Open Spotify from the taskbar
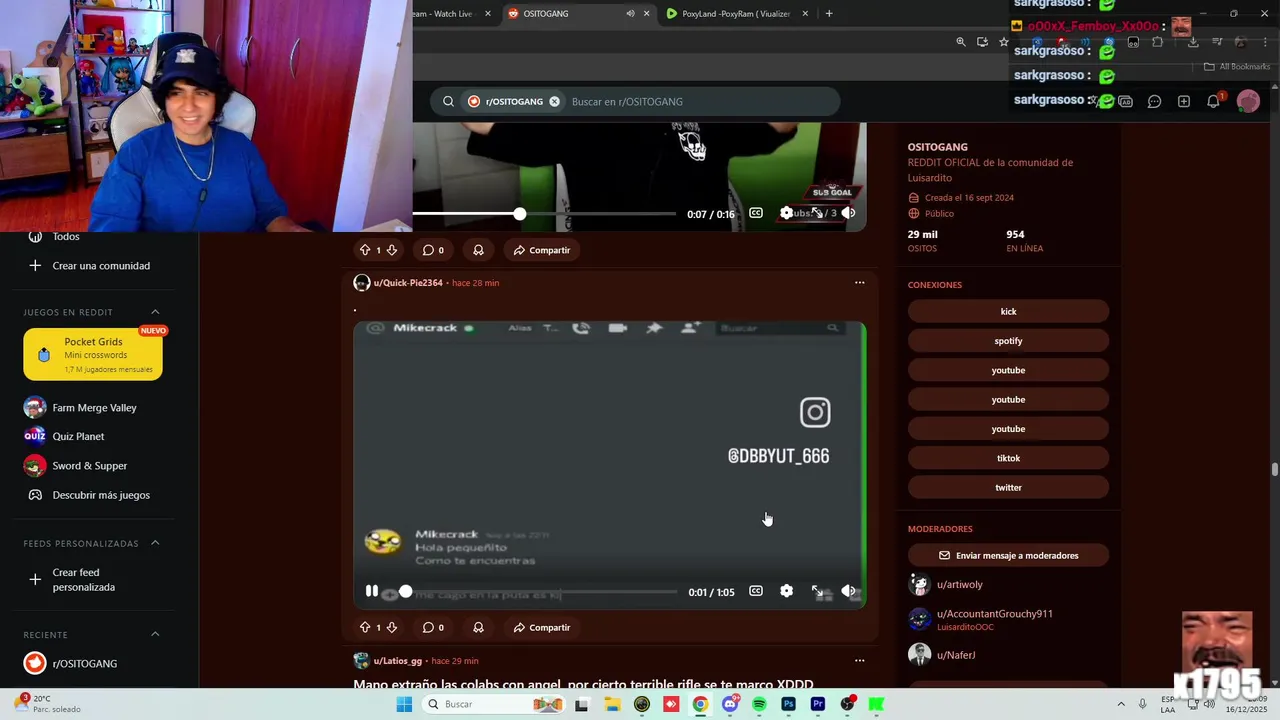The height and width of the screenshot is (720, 1280). 759,704
